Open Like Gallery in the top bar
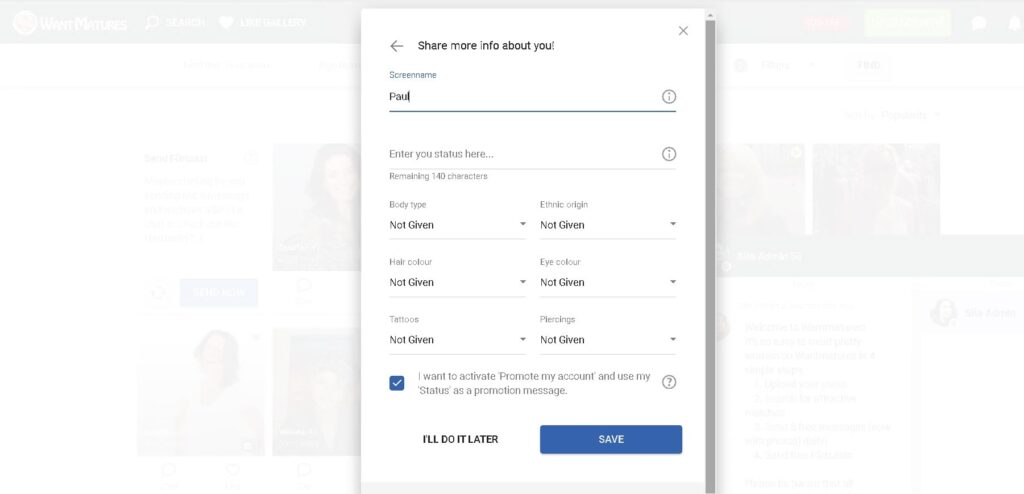1024x494 pixels. 263,22
